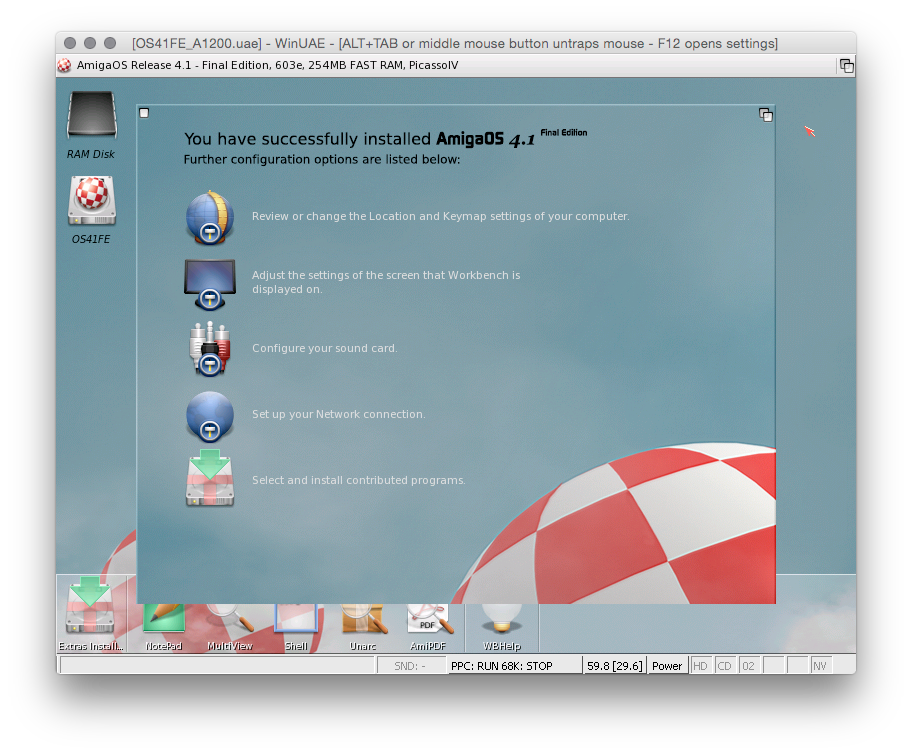Click the macOS zoom window button

[110, 43]
